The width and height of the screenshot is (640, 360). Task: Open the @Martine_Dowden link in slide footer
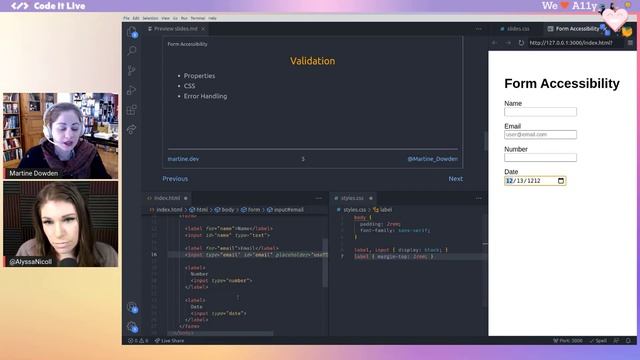pyautogui.click(x=432, y=159)
